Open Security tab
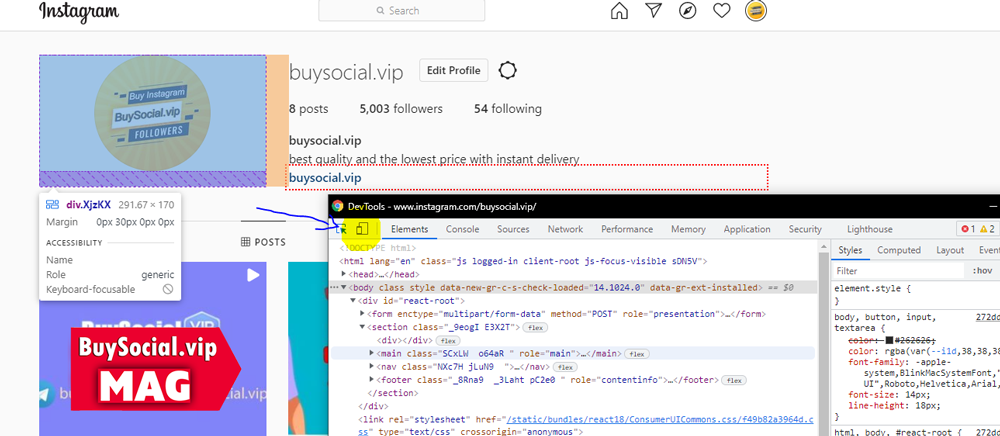 [805, 229]
